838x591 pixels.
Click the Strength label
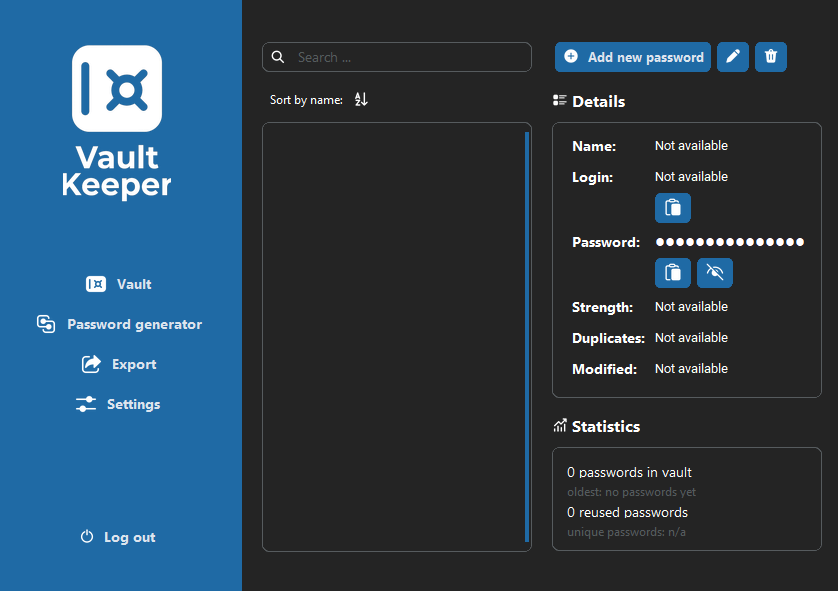pos(602,307)
